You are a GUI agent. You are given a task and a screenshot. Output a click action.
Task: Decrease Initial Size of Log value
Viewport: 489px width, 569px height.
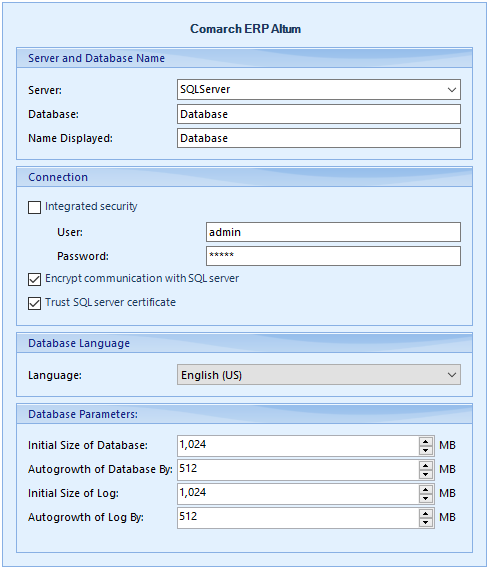point(426,498)
